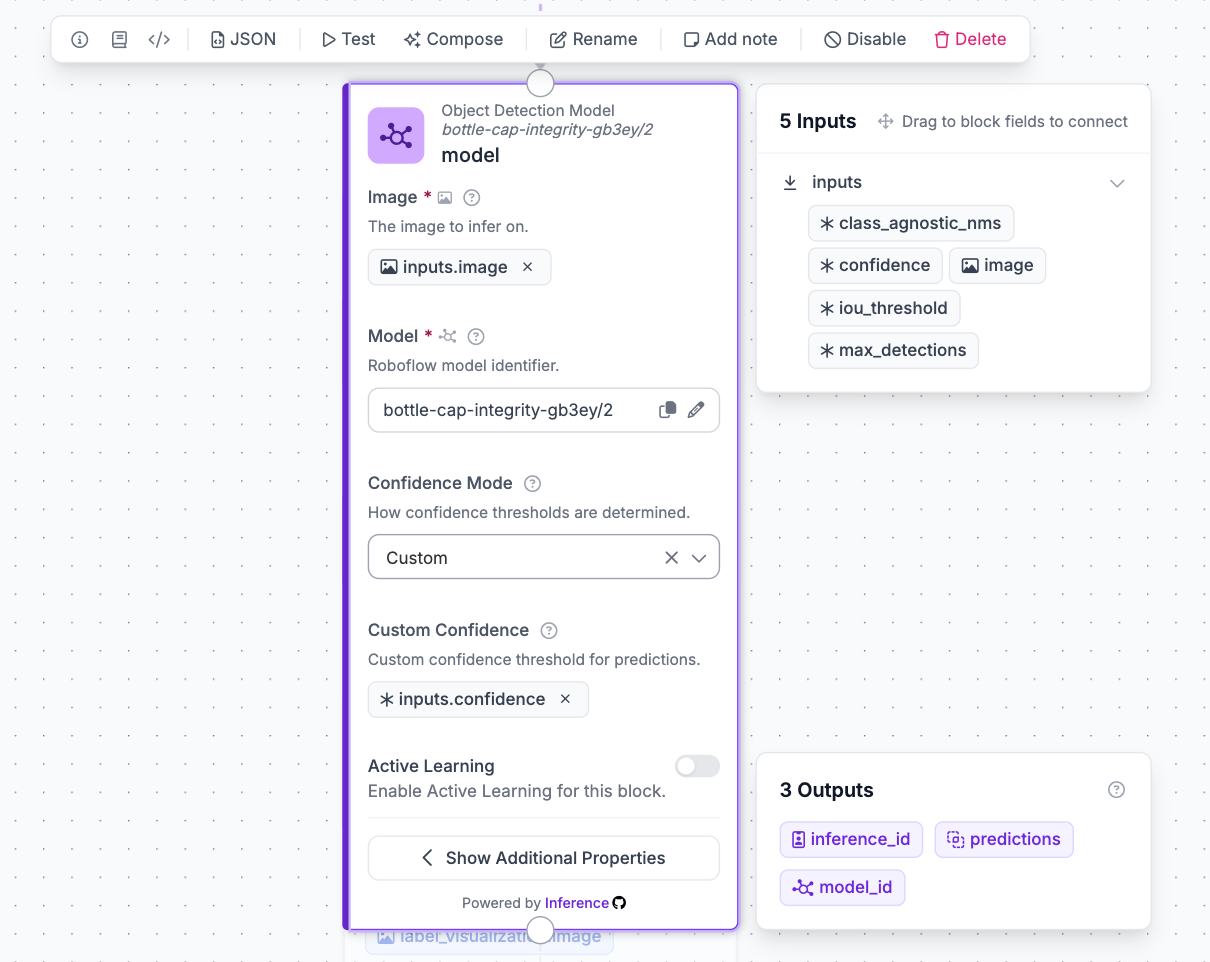Run the Test action

click(348, 40)
